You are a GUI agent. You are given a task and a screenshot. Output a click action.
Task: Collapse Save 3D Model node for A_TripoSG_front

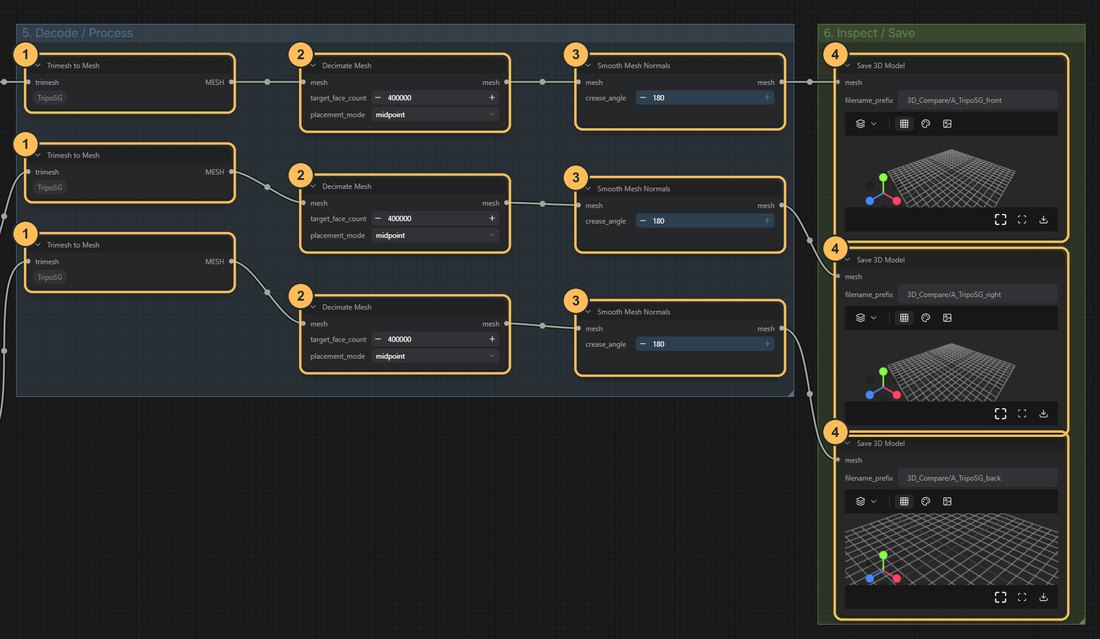[x=847, y=65]
